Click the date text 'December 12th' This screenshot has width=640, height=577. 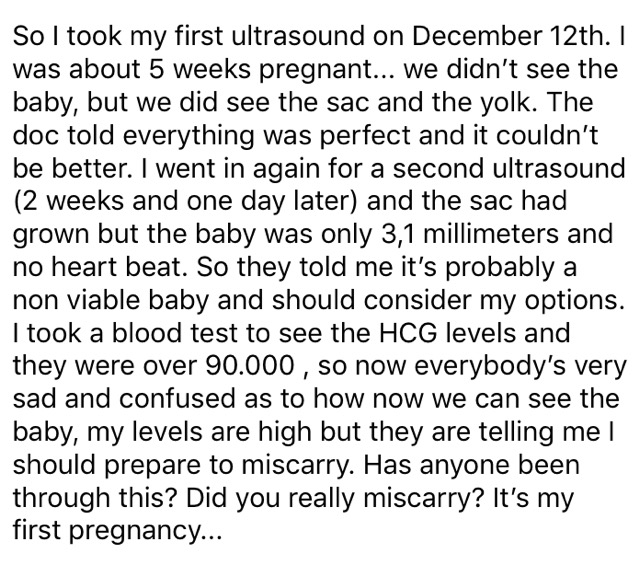(507, 36)
